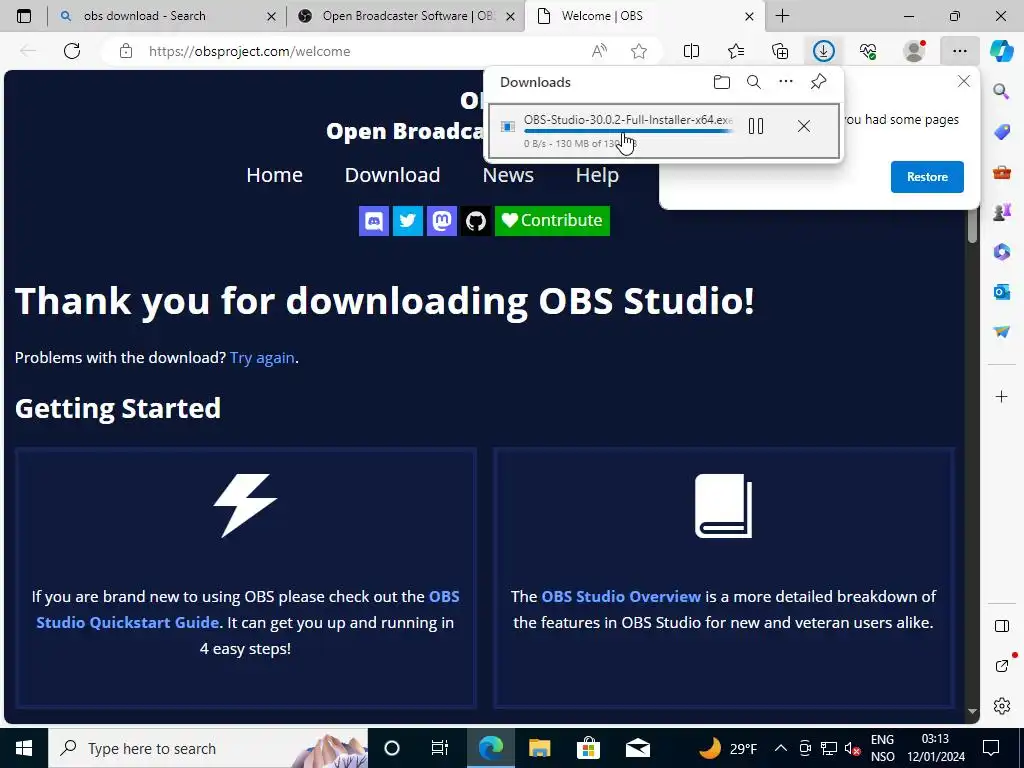
Task: Pin the Downloads panel
Action: tap(818, 82)
